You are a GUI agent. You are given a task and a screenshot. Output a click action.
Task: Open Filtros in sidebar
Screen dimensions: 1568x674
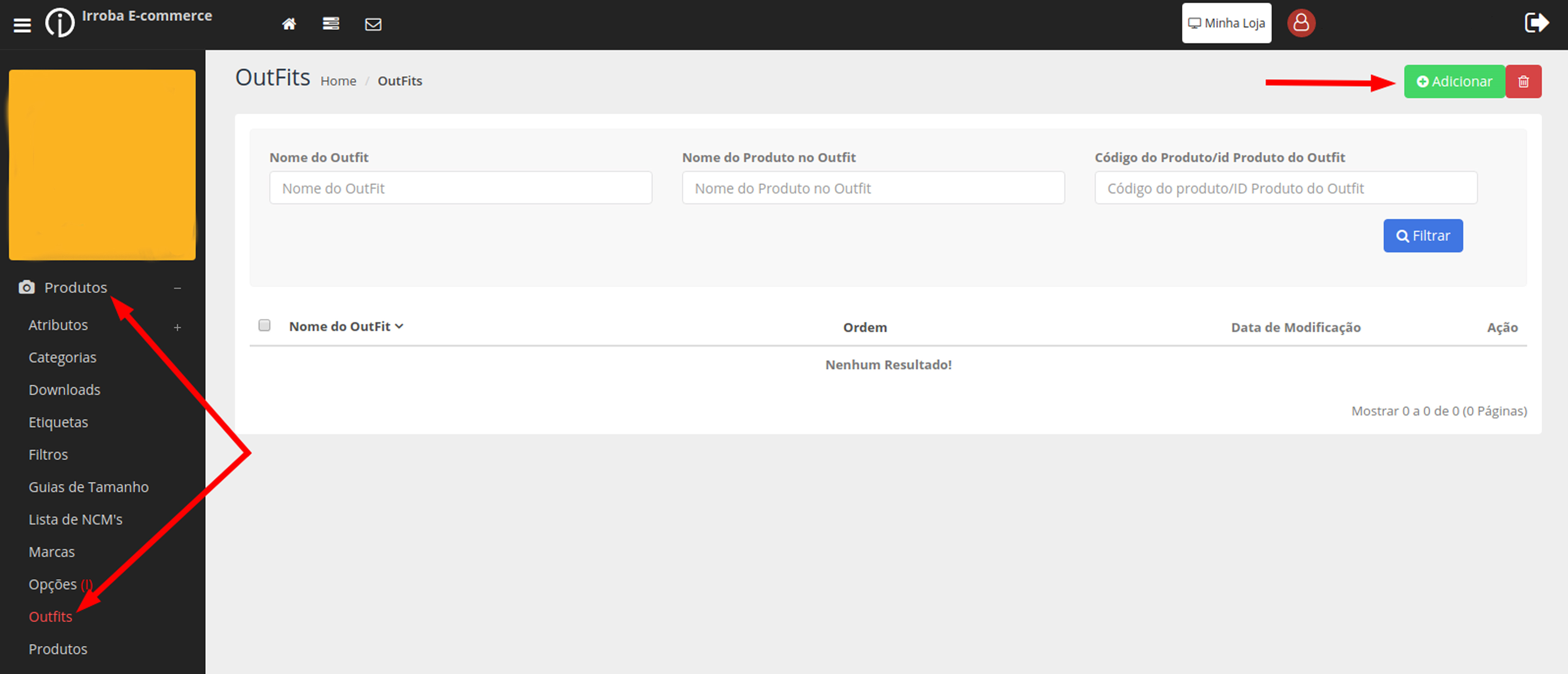(48, 455)
